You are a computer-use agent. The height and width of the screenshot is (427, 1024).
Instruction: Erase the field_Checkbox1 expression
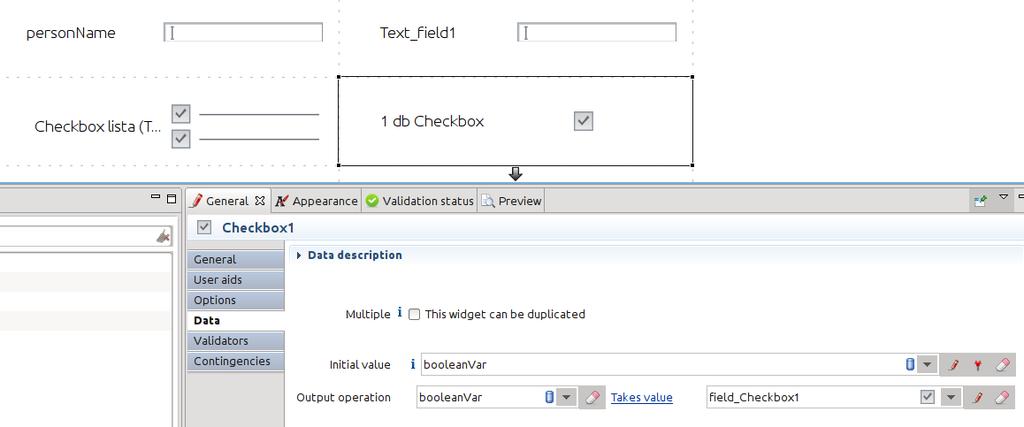[x=1003, y=398]
